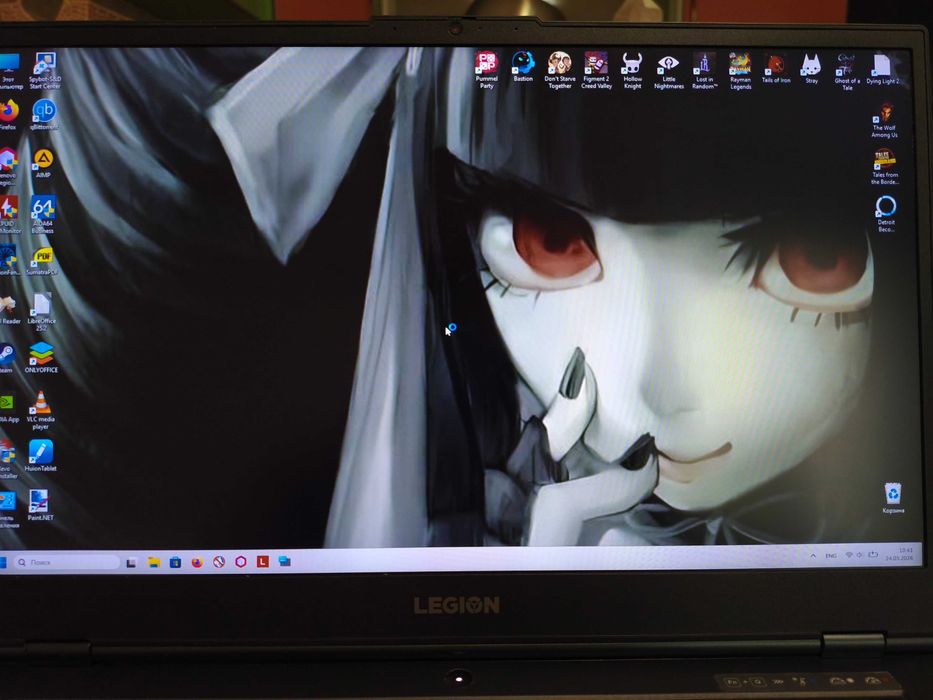Launch VLC media player from the desktop
Viewport: 933px width, 700px height.
tap(40, 410)
